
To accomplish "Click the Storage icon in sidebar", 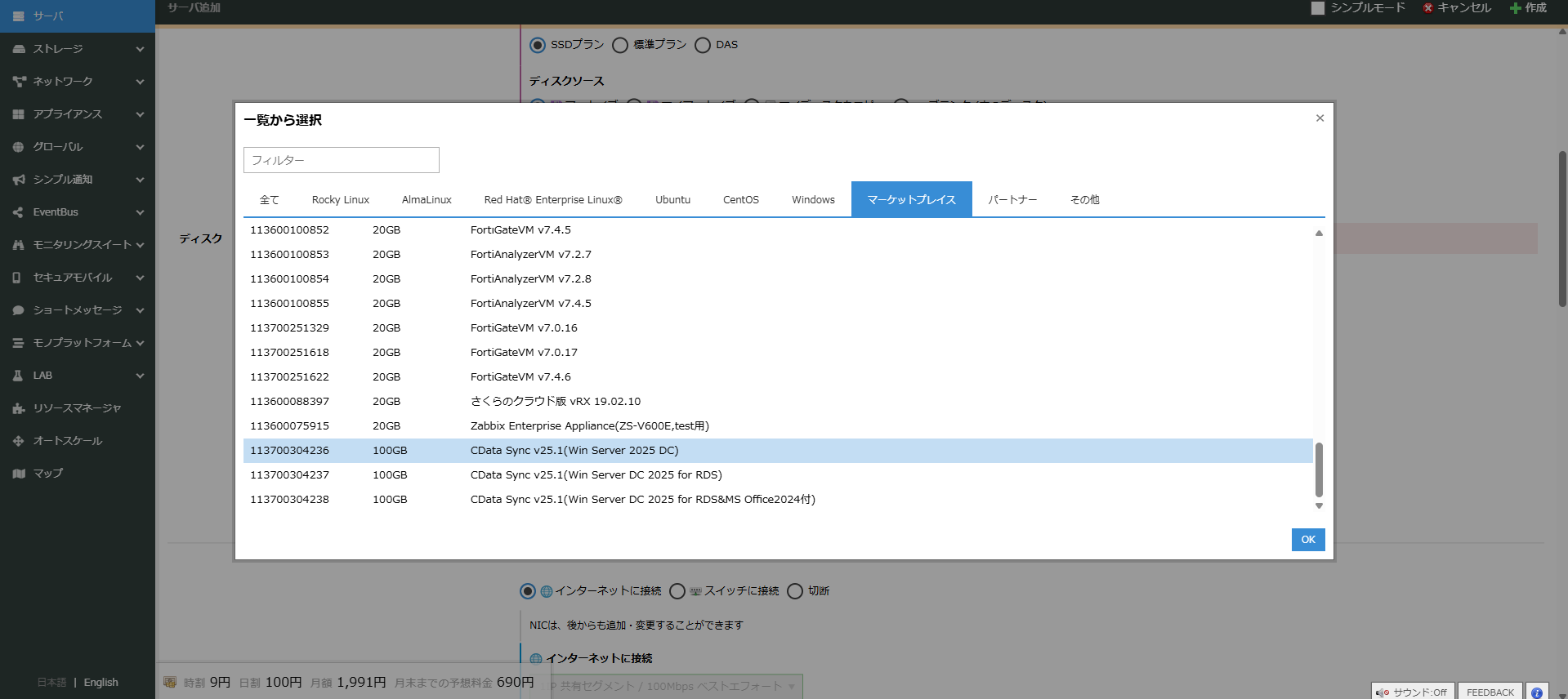I will pyautogui.click(x=19, y=49).
